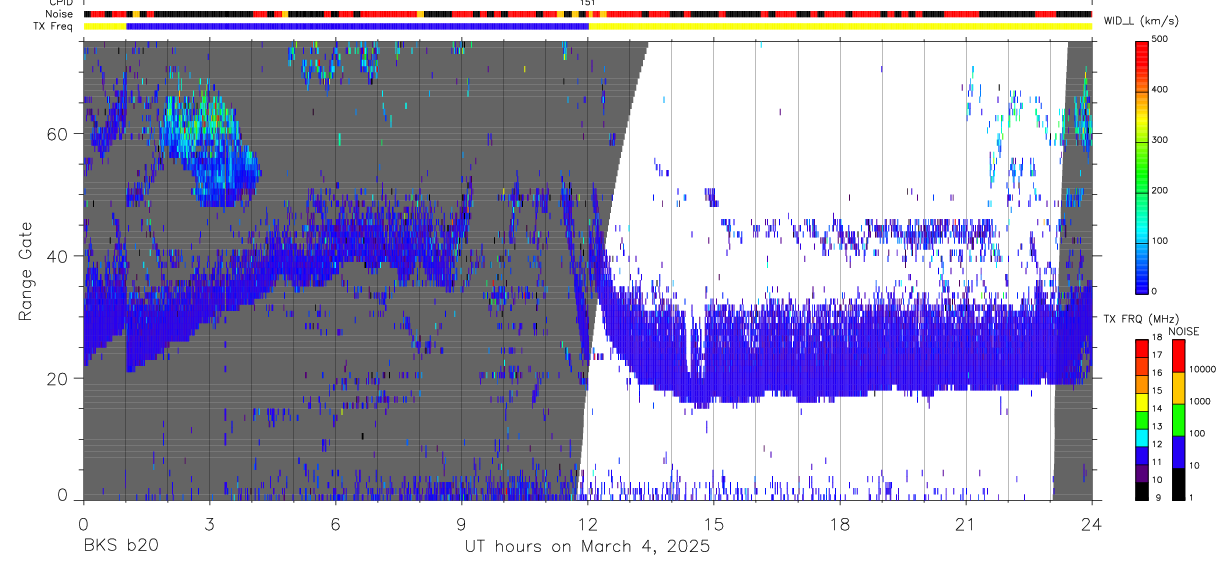Click the x-axis tick label '9'
1228x567 pixels.
[x=461, y=523]
